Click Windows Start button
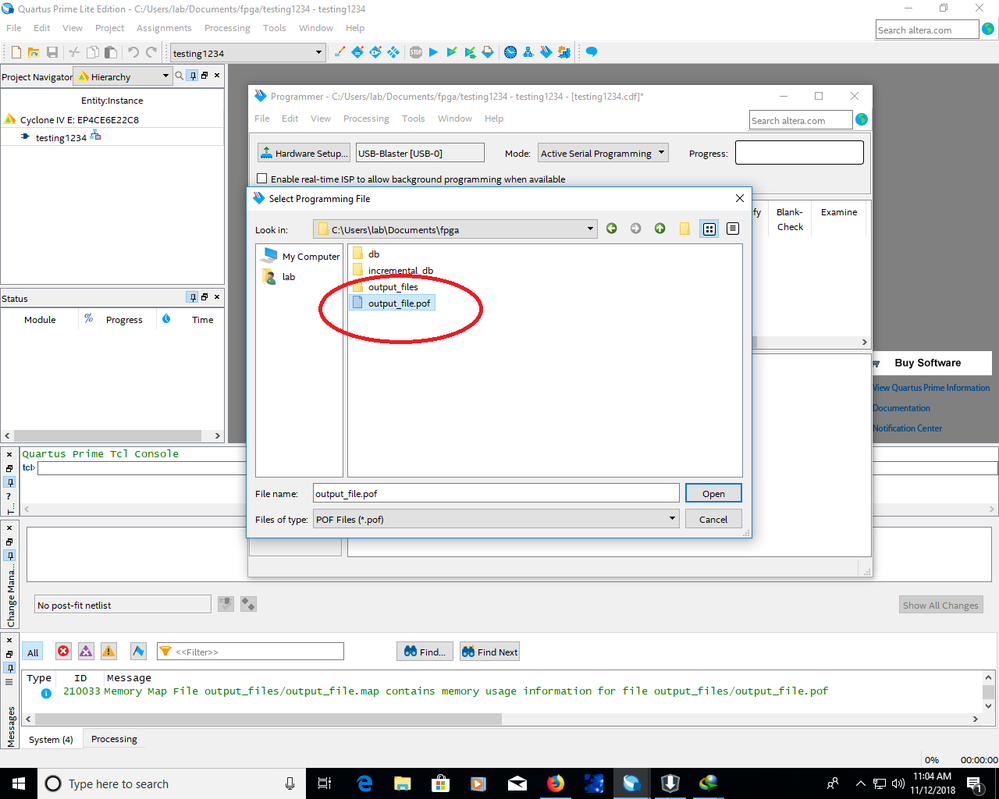The height and width of the screenshot is (799, 999). [18, 784]
